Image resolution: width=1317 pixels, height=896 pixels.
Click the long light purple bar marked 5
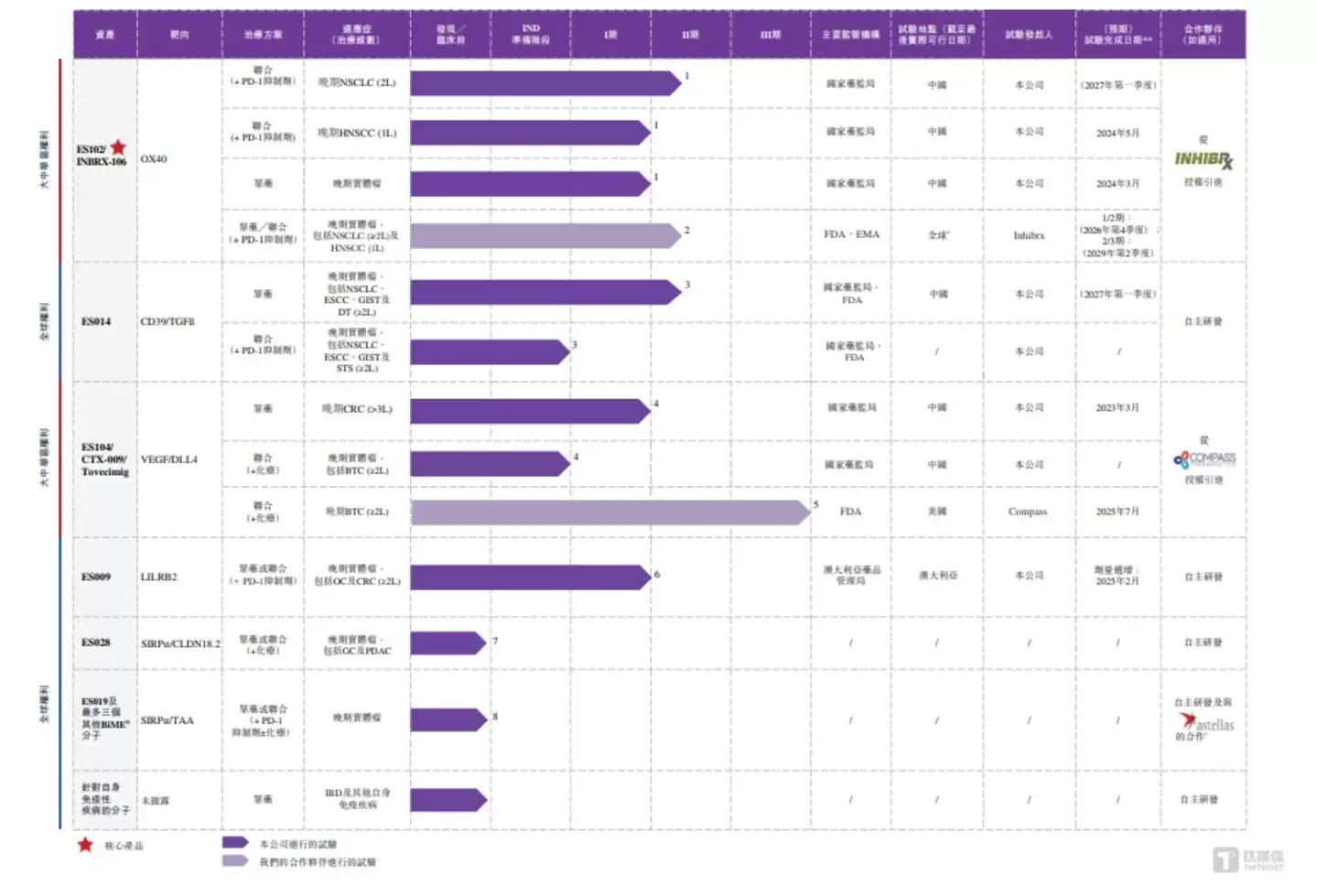[610, 513]
